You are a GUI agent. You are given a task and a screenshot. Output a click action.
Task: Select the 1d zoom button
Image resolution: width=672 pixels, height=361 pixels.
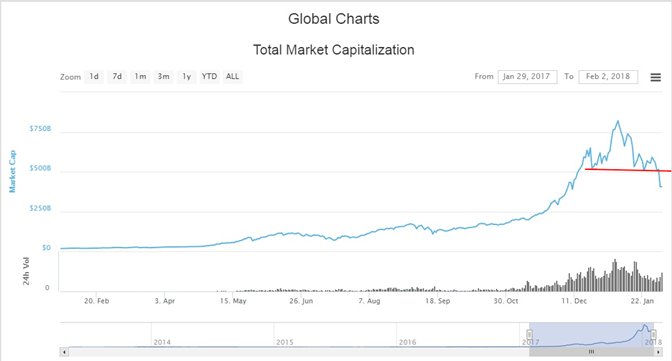(94, 77)
